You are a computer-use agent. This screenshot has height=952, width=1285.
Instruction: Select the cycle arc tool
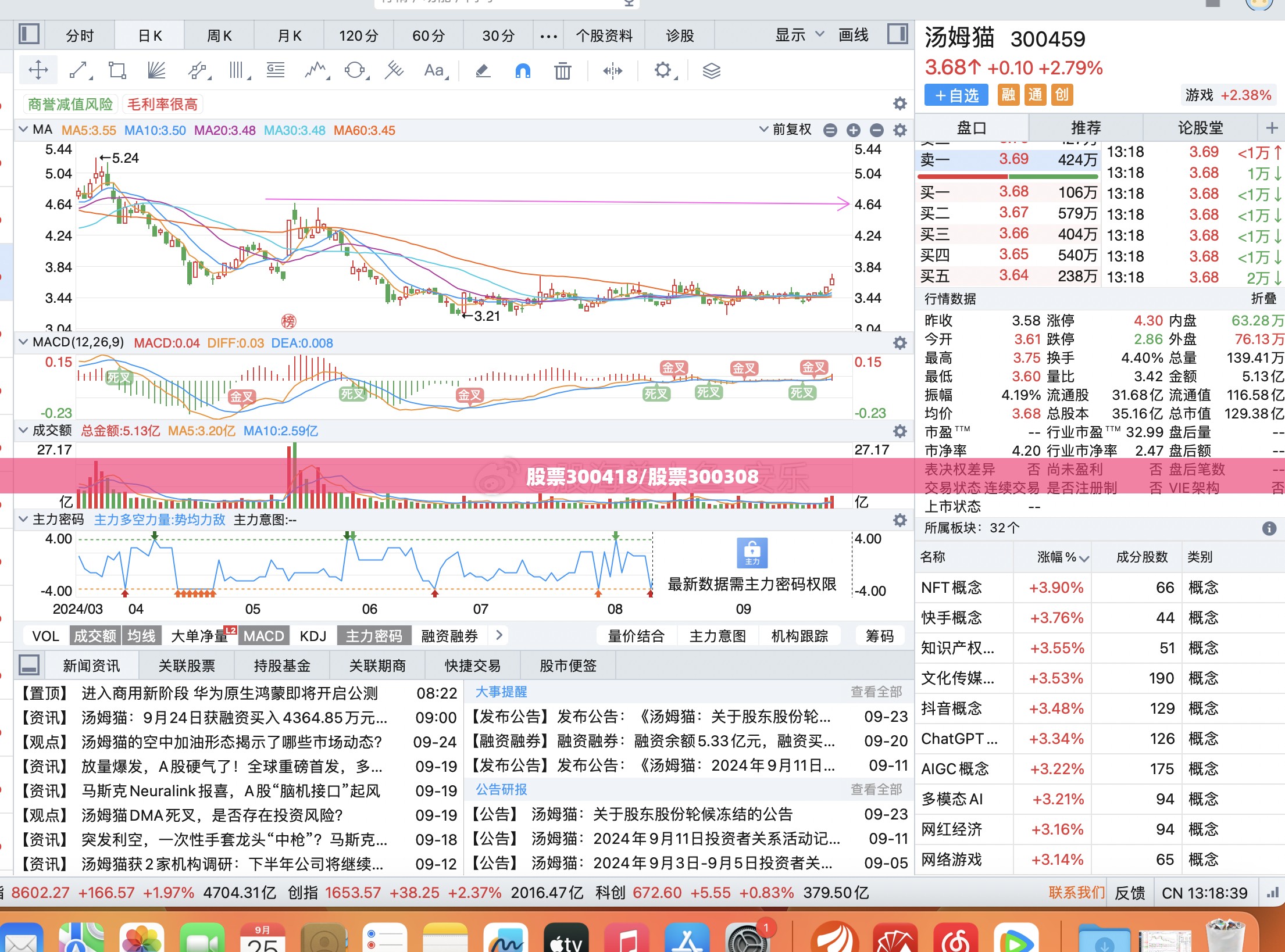click(356, 70)
